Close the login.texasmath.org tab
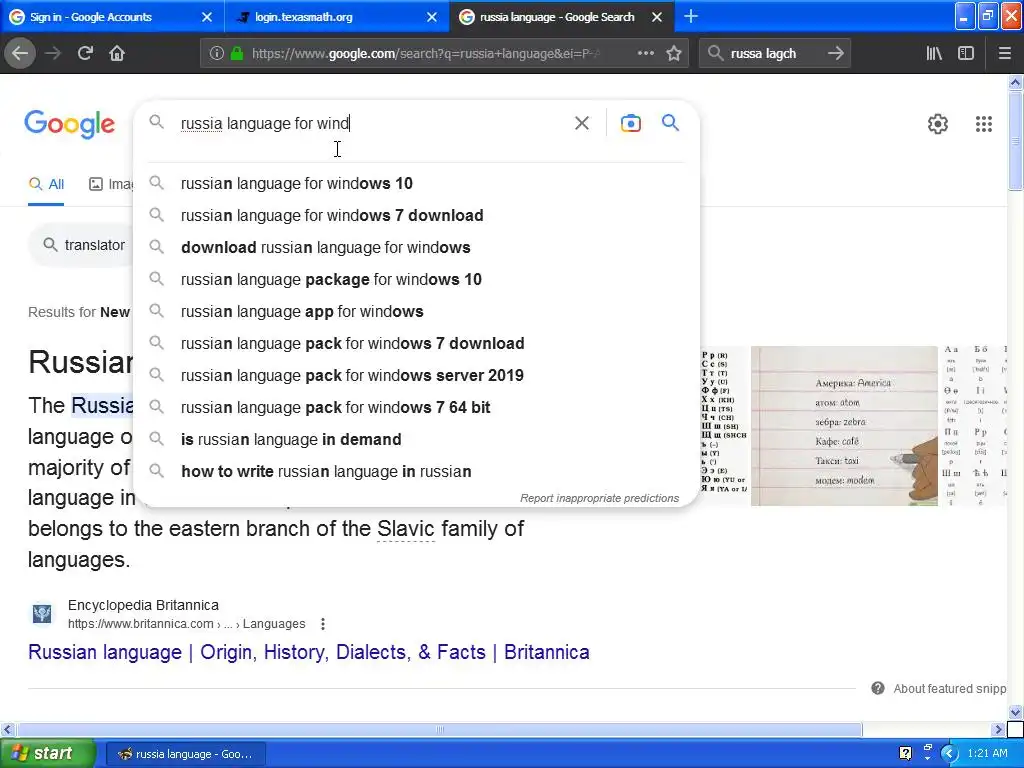 click(432, 17)
